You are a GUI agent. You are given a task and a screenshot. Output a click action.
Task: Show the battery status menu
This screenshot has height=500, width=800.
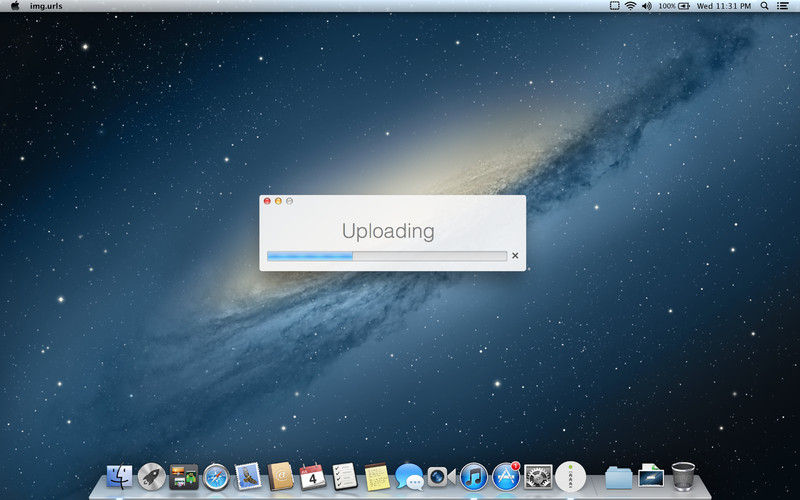pos(673,6)
